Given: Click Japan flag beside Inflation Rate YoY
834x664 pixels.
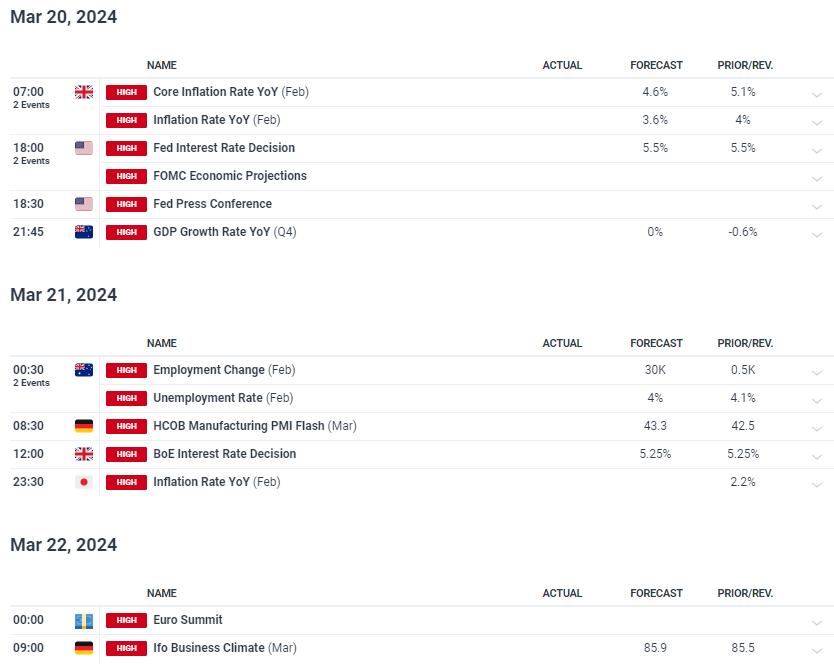Looking at the screenshot, I should point(84,482).
